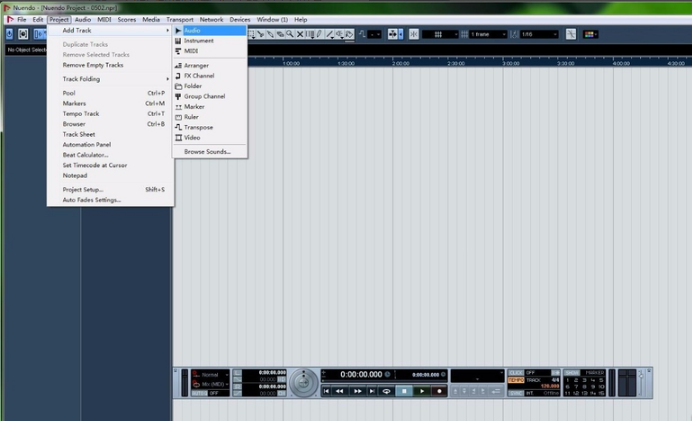
Task: Pick the Video track option
Action: (x=192, y=137)
